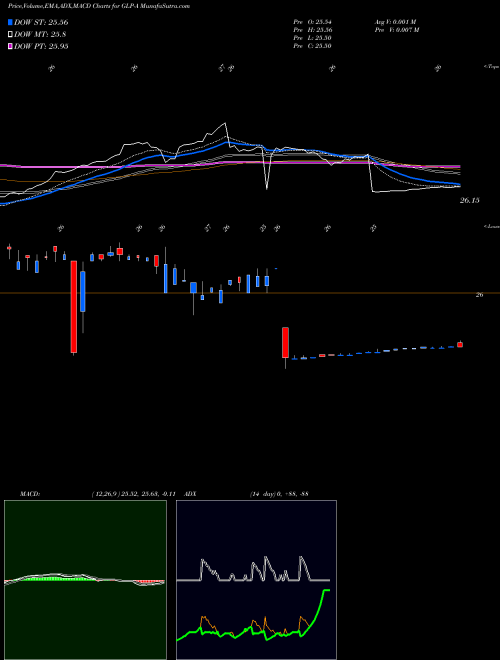Select the DOW ST: 25.56 label
The height and width of the screenshot is (660, 500).
coord(41,22)
